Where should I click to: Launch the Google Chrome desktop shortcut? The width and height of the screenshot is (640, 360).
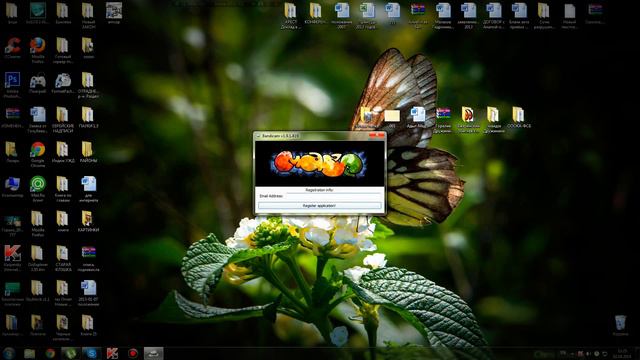38,154
